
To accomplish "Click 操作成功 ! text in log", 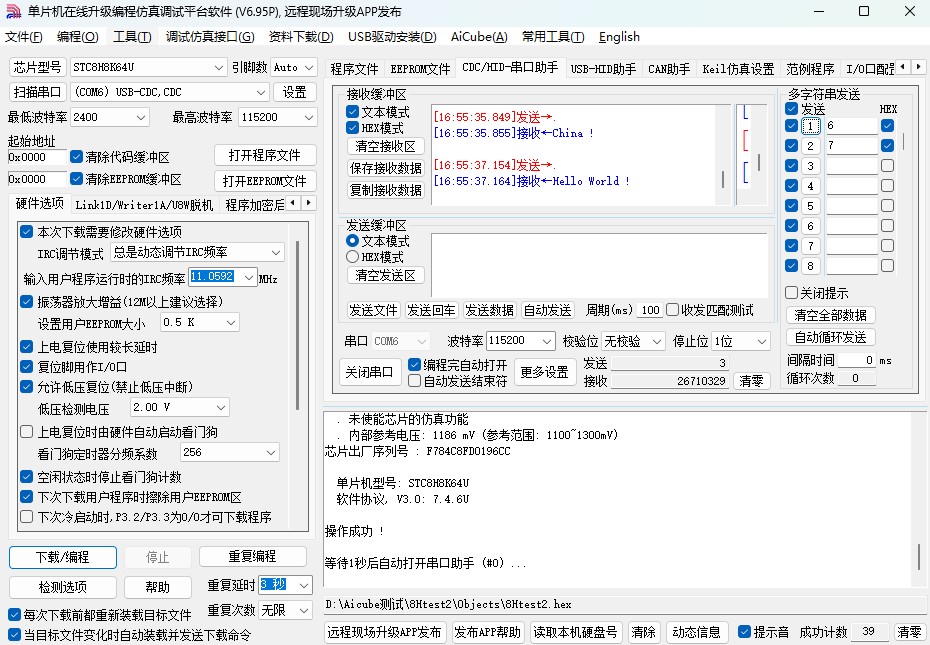I will coord(354,531).
